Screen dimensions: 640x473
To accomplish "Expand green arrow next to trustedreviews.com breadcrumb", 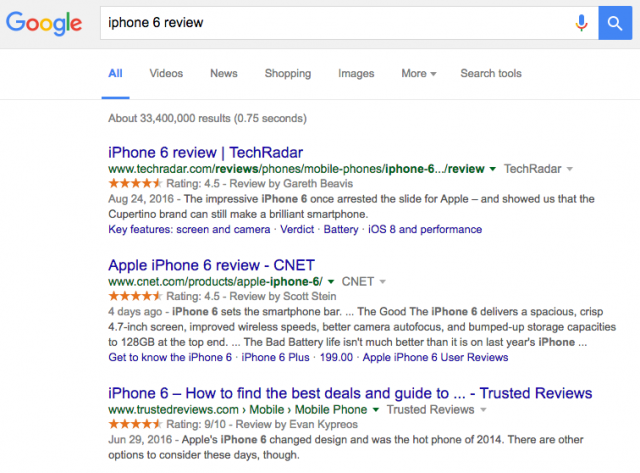I will click(376, 410).
